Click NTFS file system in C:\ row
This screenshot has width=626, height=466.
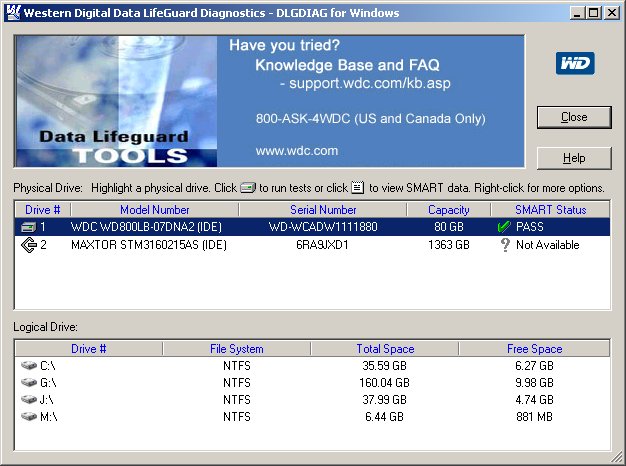pos(237,365)
